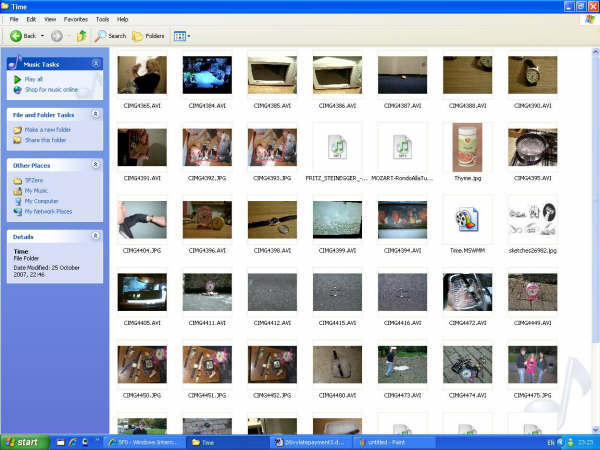This screenshot has height=450, width=600.
Task: Go to My Computer in Other Places
Action: [40, 201]
